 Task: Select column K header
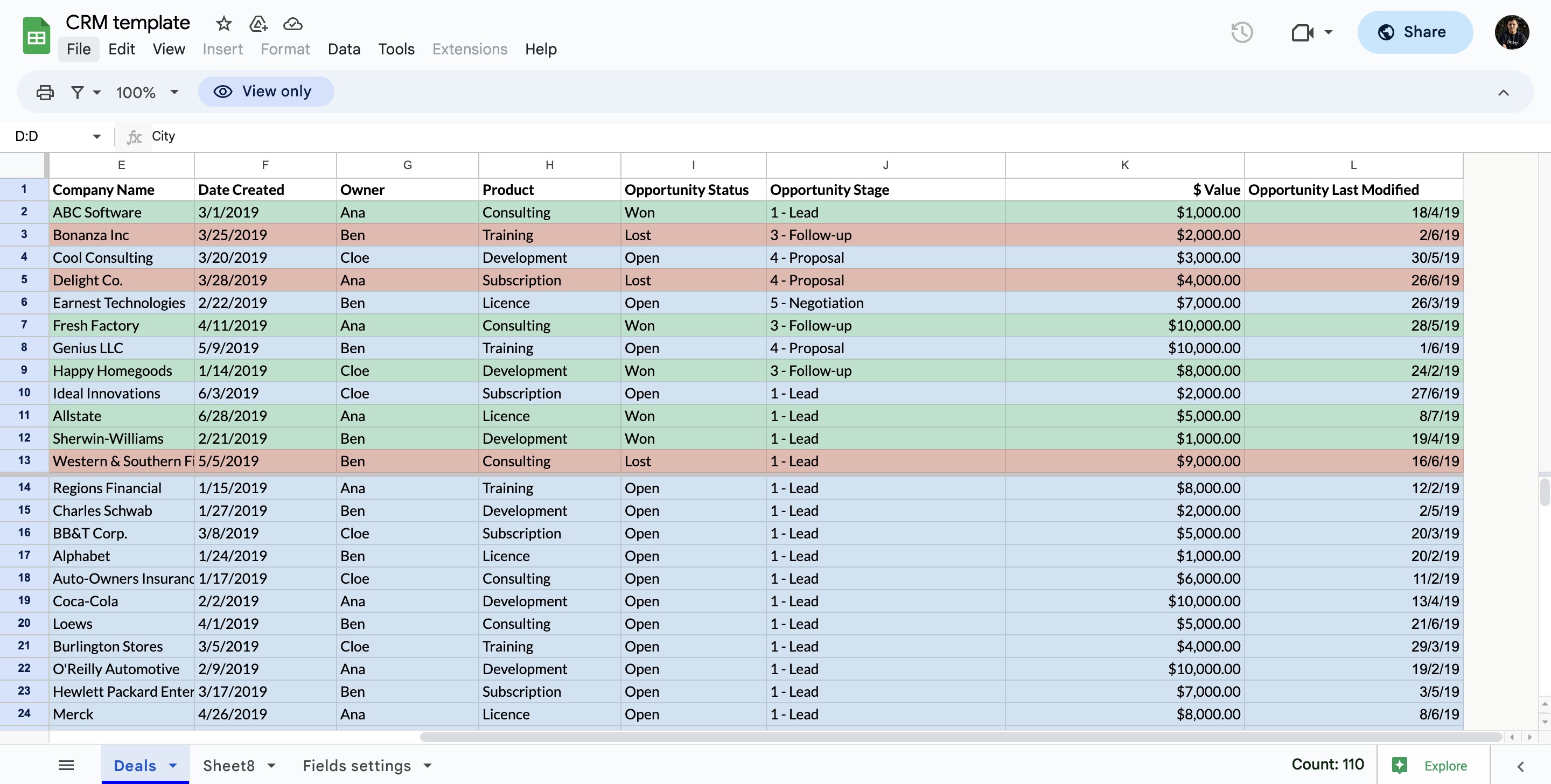coord(1124,165)
